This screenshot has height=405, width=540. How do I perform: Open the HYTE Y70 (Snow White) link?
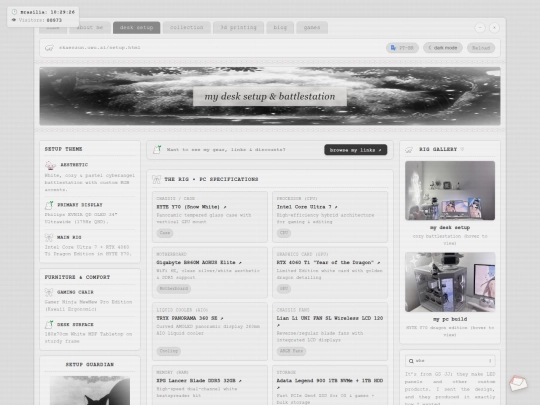click(x=191, y=207)
